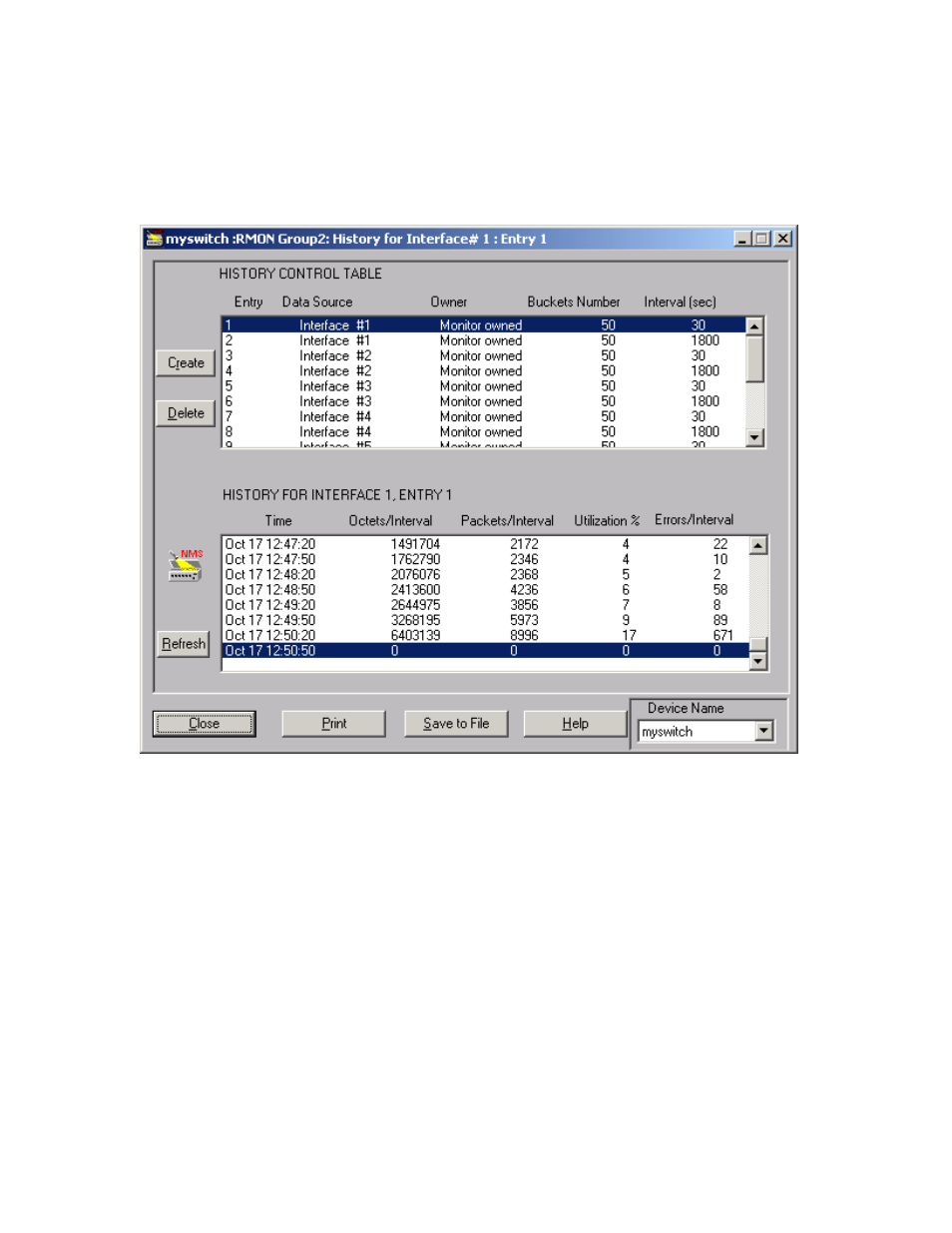The image size is (952, 1233).
Task: Click the Utilization % column header
Action: [x=607, y=521]
